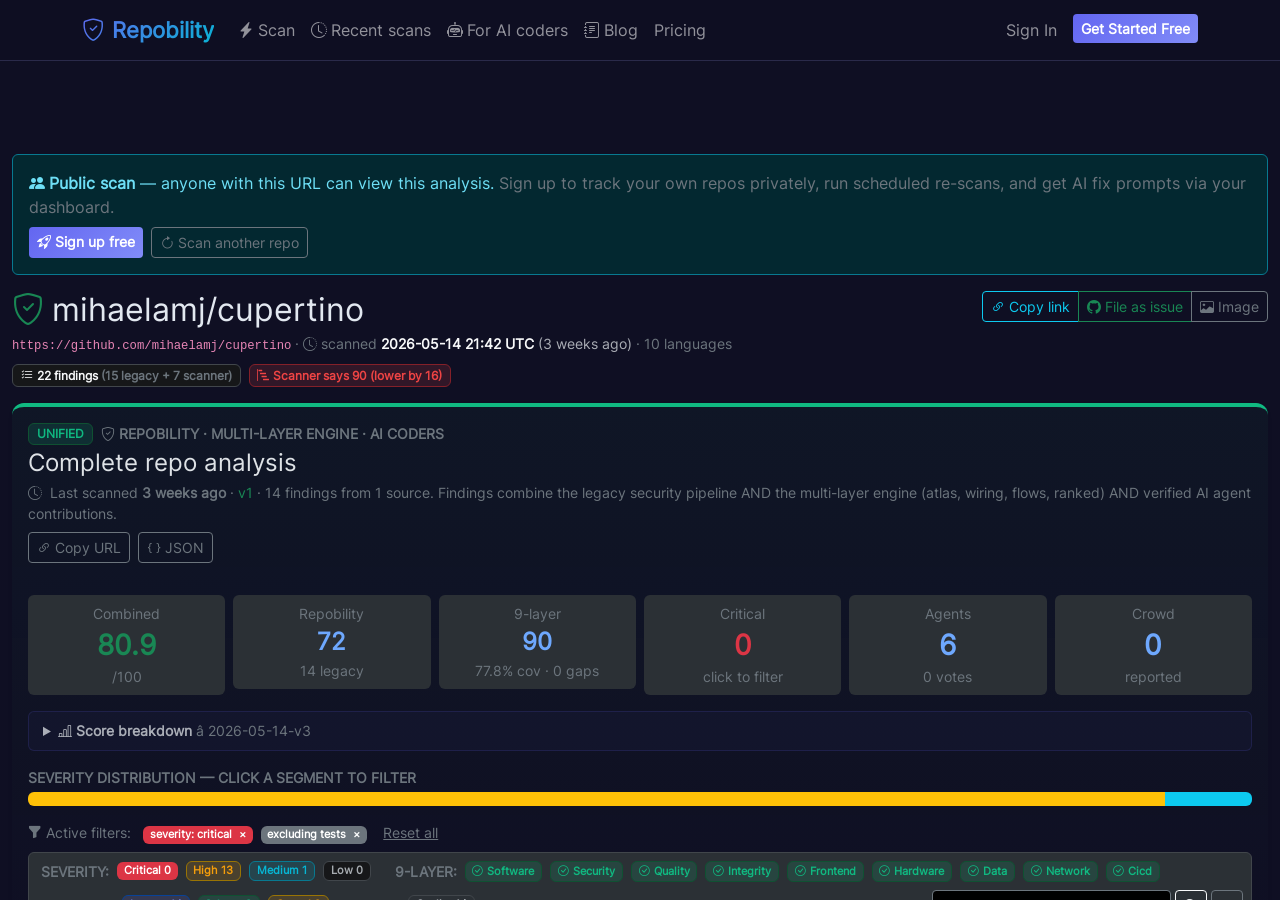The width and height of the screenshot is (1280, 900).
Task: Toggle the Cicd layer filter
Action: [1132, 871]
